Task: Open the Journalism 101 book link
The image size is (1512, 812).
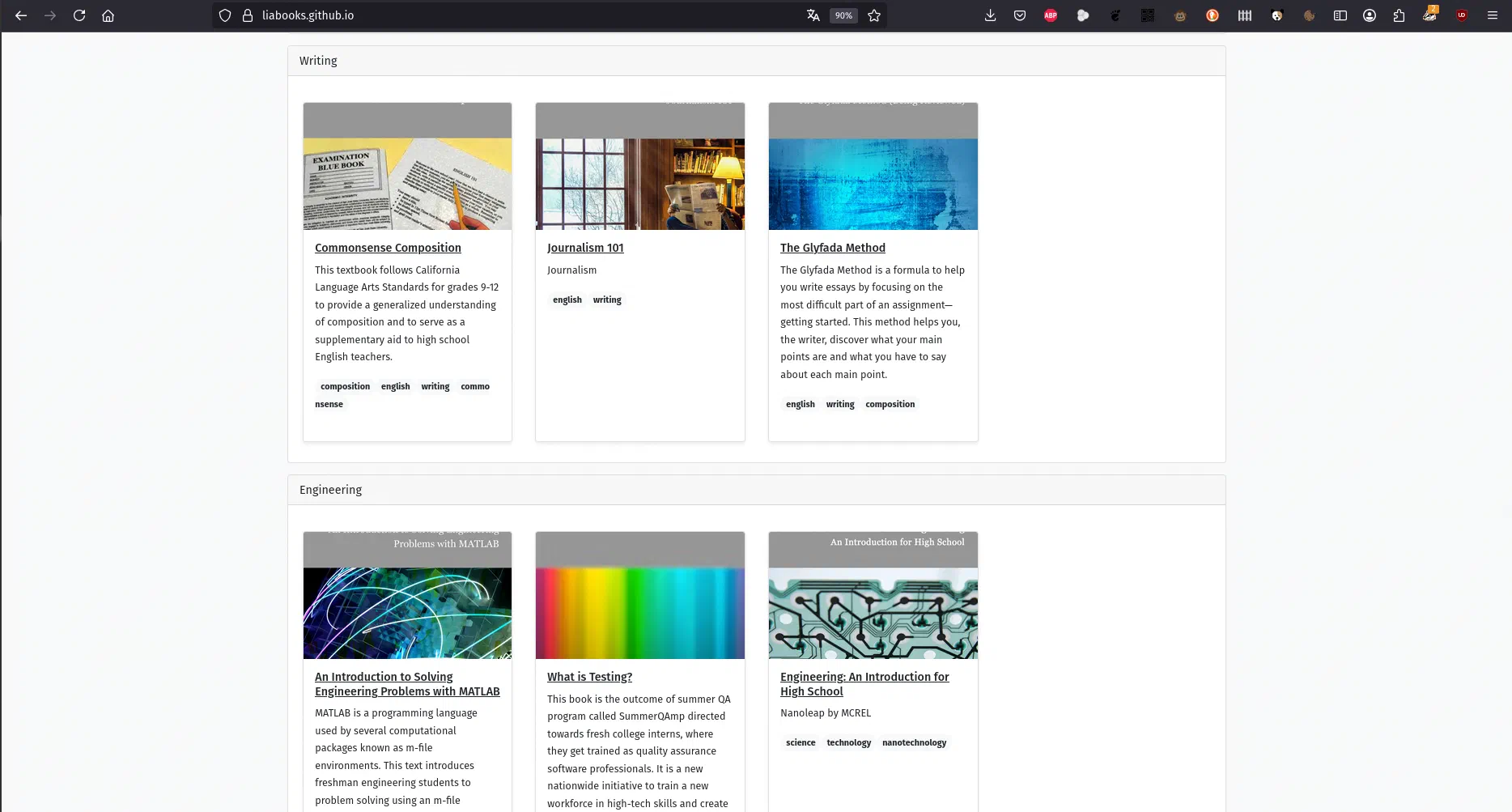Action: pos(585,248)
